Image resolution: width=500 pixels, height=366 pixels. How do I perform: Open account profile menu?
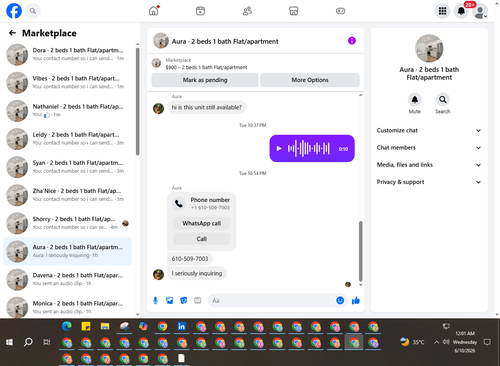pos(480,11)
